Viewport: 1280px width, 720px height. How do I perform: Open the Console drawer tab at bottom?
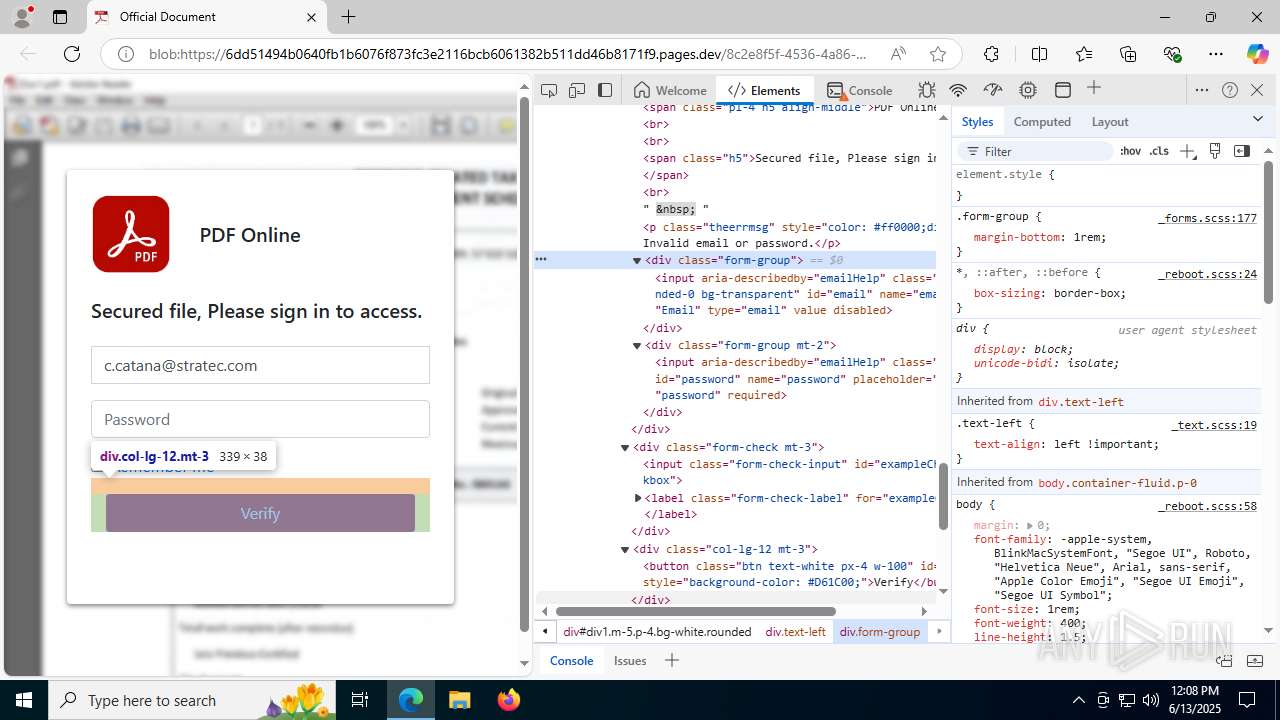coord(572,660)
